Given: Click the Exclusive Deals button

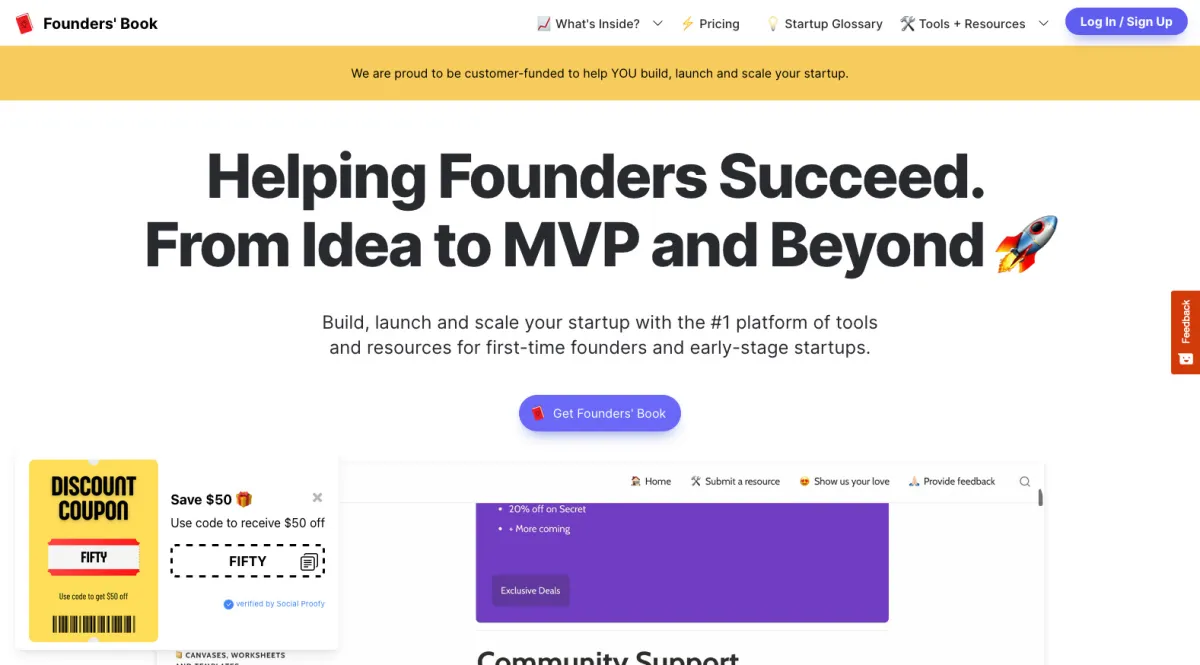Looking at the screenshot, I should pos(530,590).
